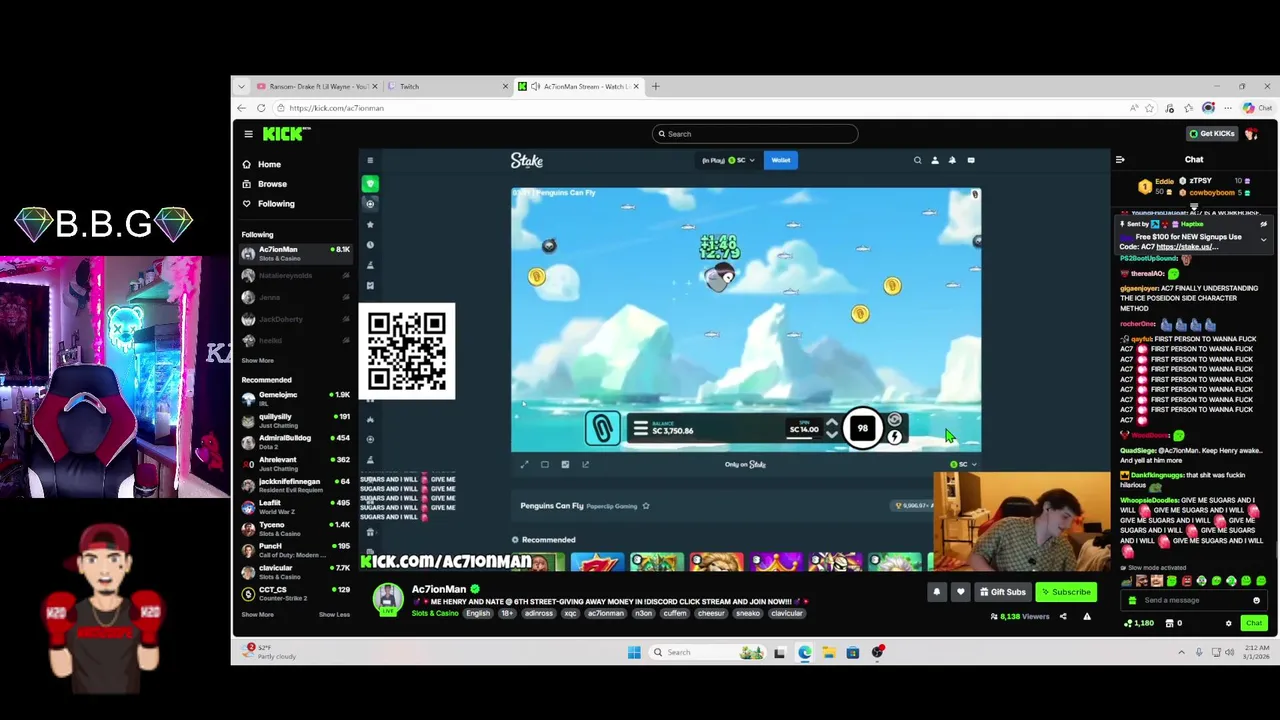Expand Following list with Show More
This screenshot has width=1280, height=720.
click(x=257, y=361)
